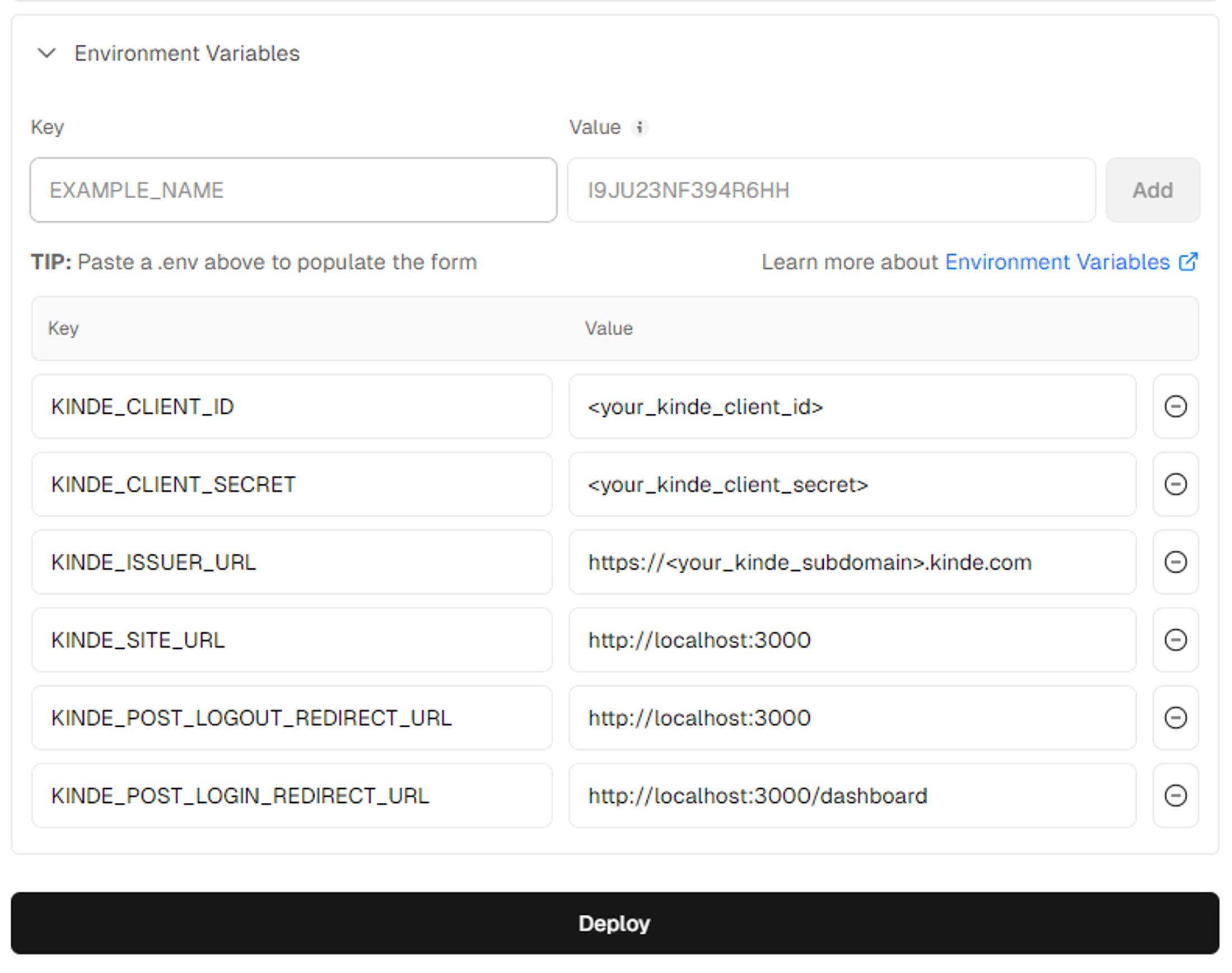Focus the EXAMPLE_NAME key input field
The image size is (1232, 973).
click(x=293, y=190)
